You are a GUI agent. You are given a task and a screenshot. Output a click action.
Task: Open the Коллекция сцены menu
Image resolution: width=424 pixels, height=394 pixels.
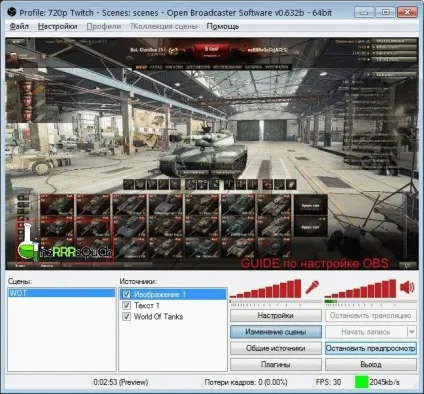pos(164,26)
